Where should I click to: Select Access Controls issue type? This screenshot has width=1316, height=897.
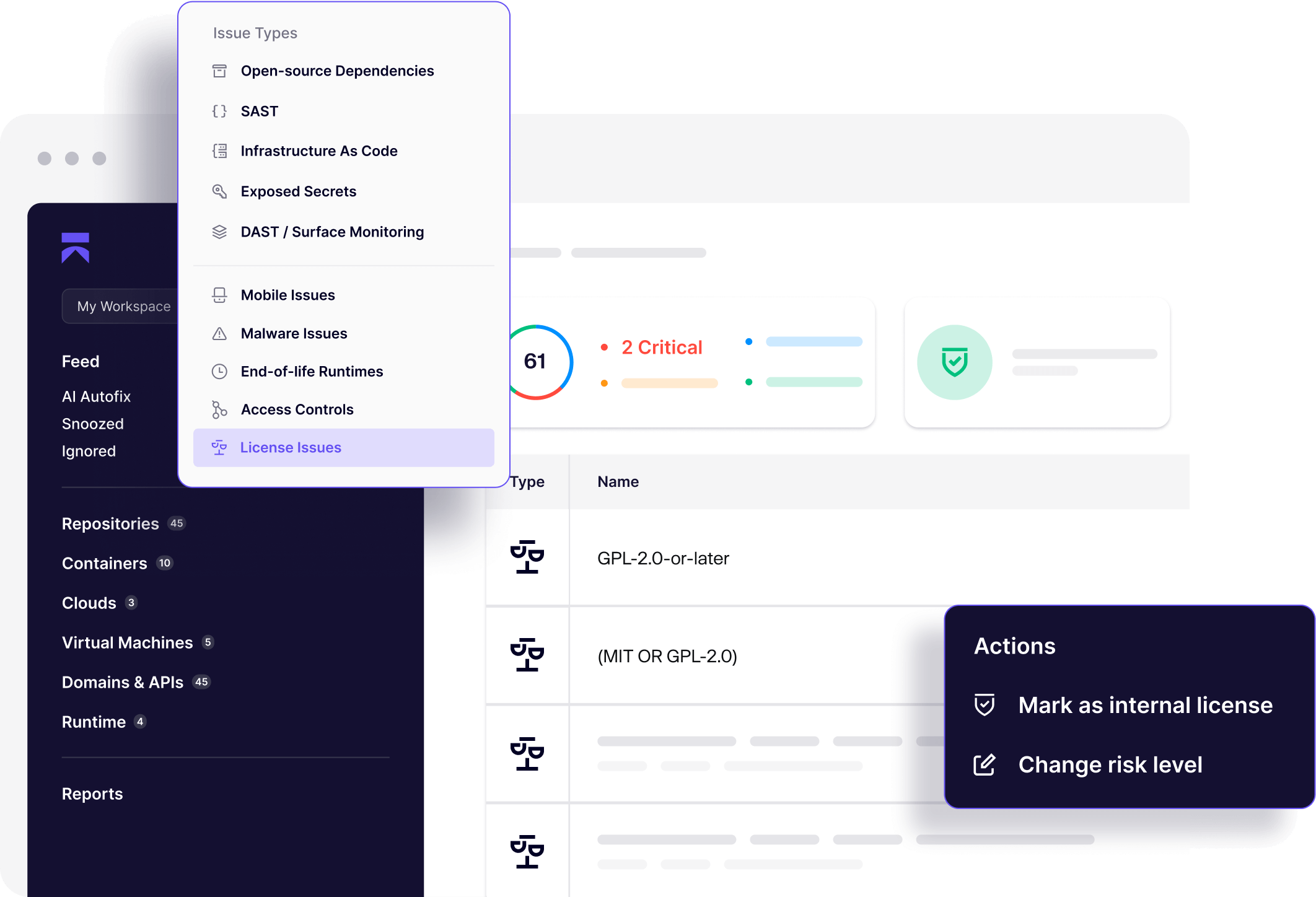tap(297, 409)
